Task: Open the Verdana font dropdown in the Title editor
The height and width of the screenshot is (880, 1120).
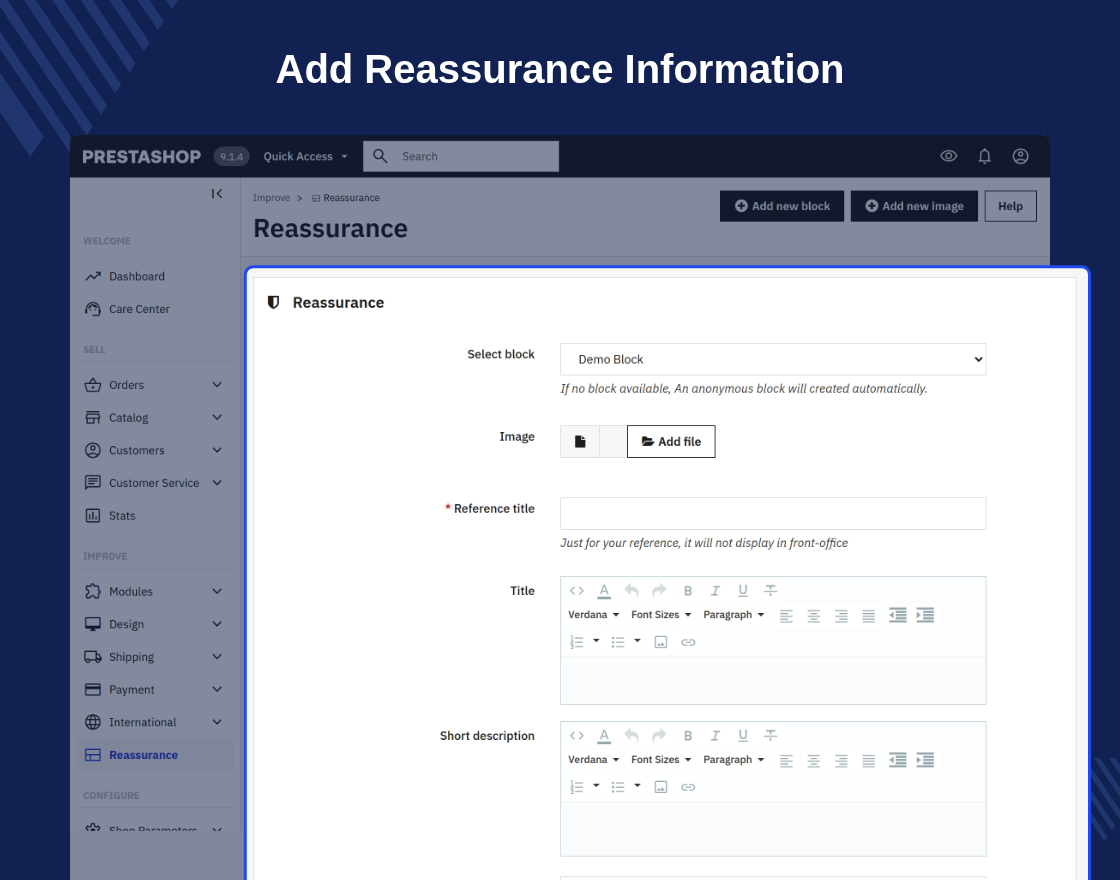Action: tap(594, 615)
